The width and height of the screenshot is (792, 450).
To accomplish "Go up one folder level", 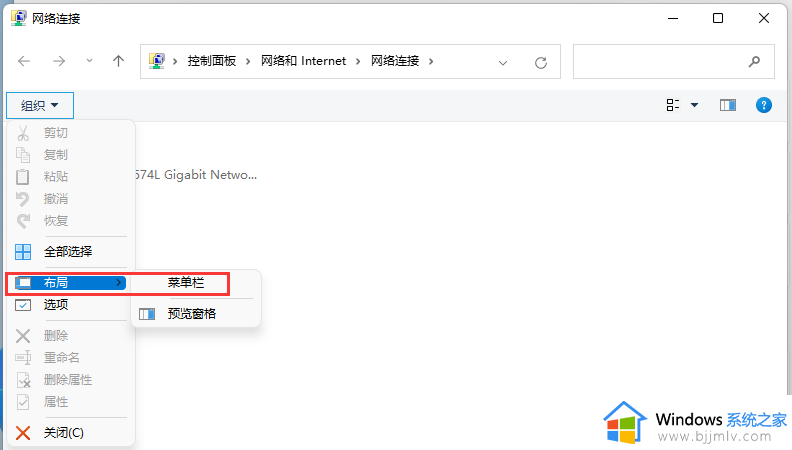I will coord(118,61).
